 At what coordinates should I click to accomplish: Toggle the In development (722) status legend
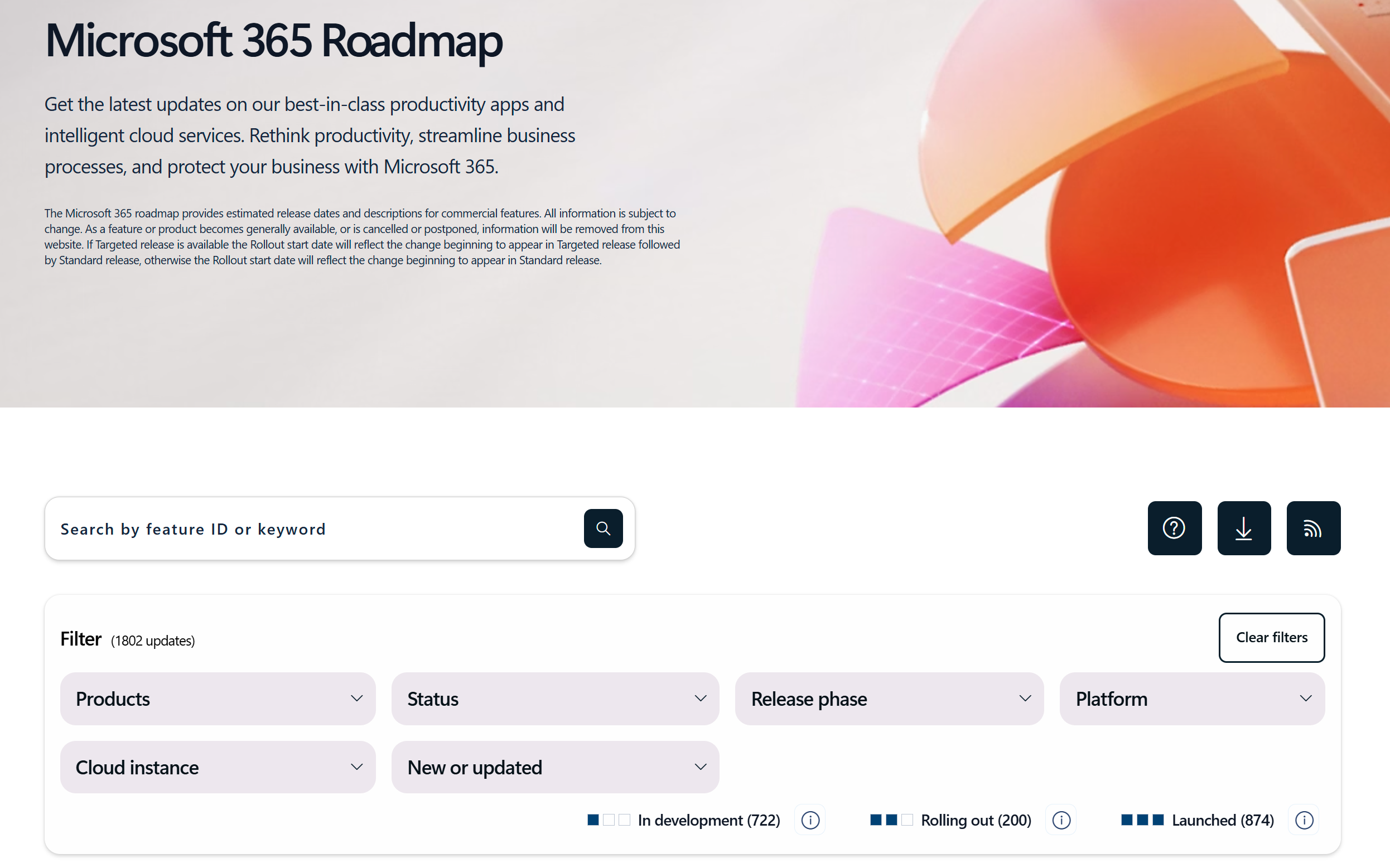coord(683,819)
